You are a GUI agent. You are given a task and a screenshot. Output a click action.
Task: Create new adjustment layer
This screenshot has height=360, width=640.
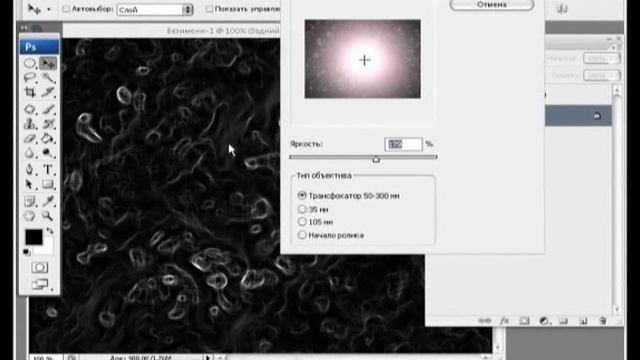tap(544, 321)
